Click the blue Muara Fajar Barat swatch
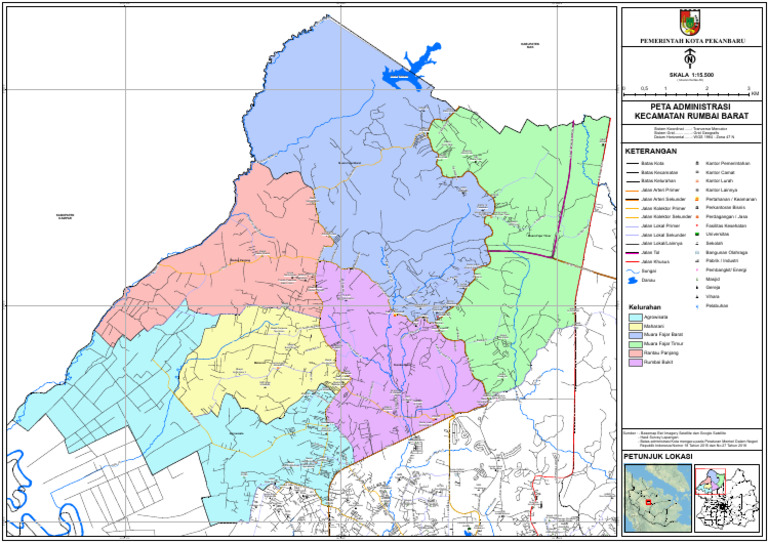 click(x=635, y=335)
